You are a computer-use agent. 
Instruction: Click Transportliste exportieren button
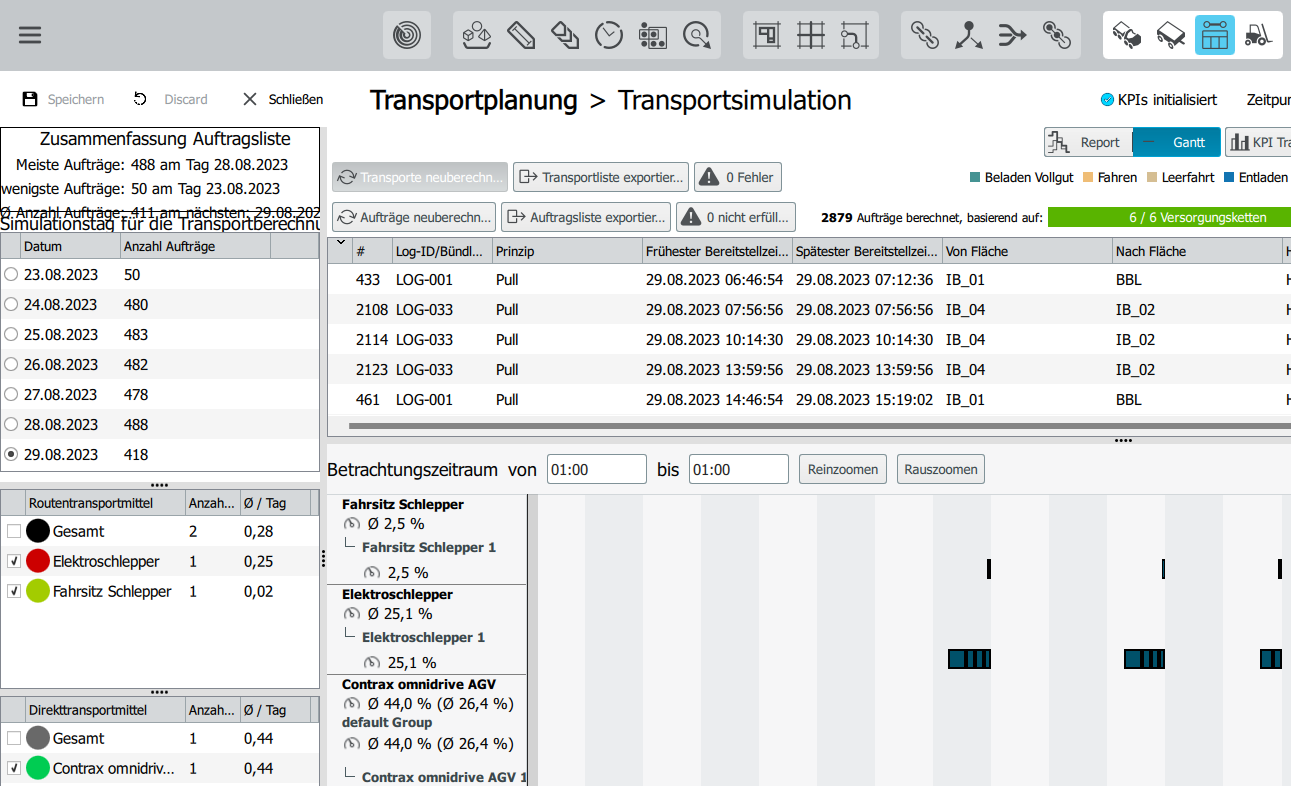coord(601,177)
